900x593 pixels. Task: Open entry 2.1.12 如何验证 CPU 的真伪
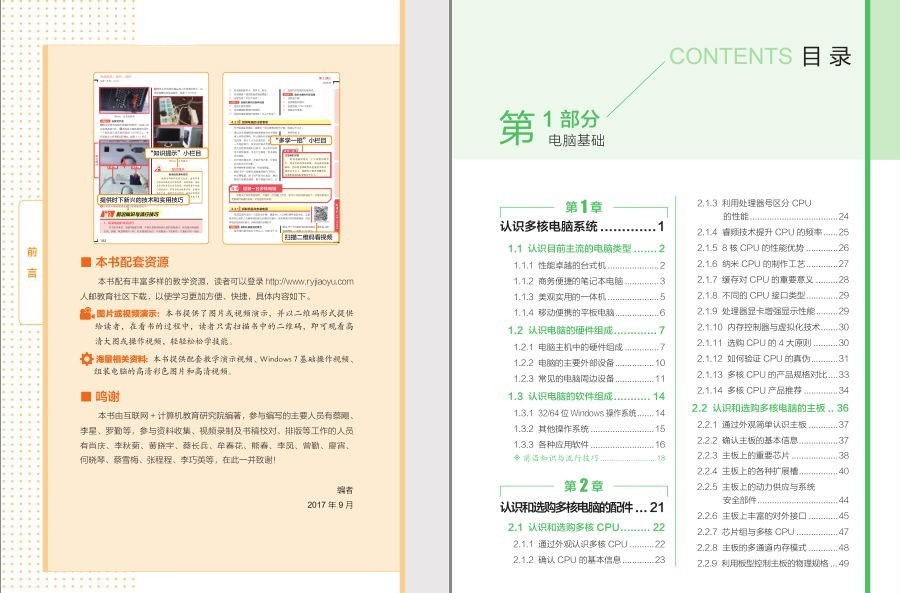tap(773, 358)
